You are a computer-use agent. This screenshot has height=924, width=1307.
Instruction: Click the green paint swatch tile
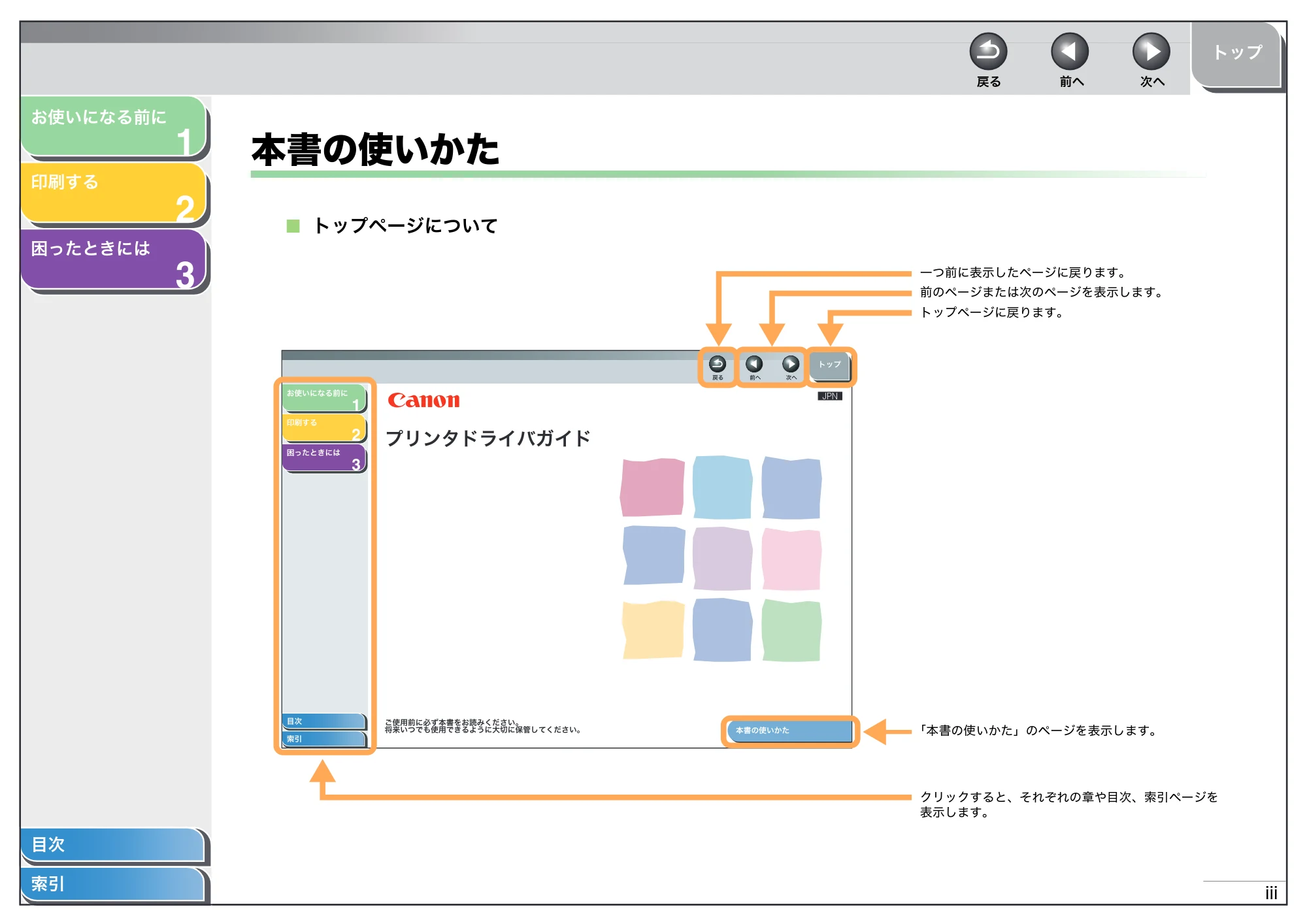tap(791, 631)
